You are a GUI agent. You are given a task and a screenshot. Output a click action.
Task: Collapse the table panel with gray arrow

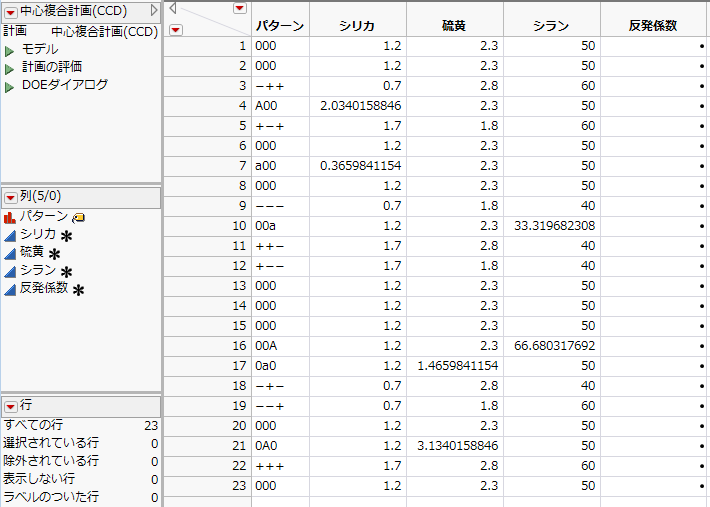[x=154, y=10]
